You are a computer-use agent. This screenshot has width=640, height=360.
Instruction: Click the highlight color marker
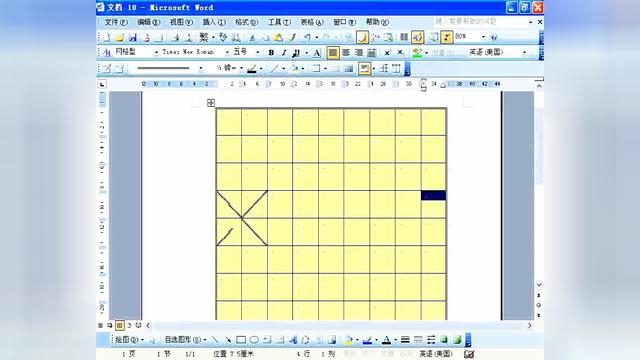tap(417, 53)
